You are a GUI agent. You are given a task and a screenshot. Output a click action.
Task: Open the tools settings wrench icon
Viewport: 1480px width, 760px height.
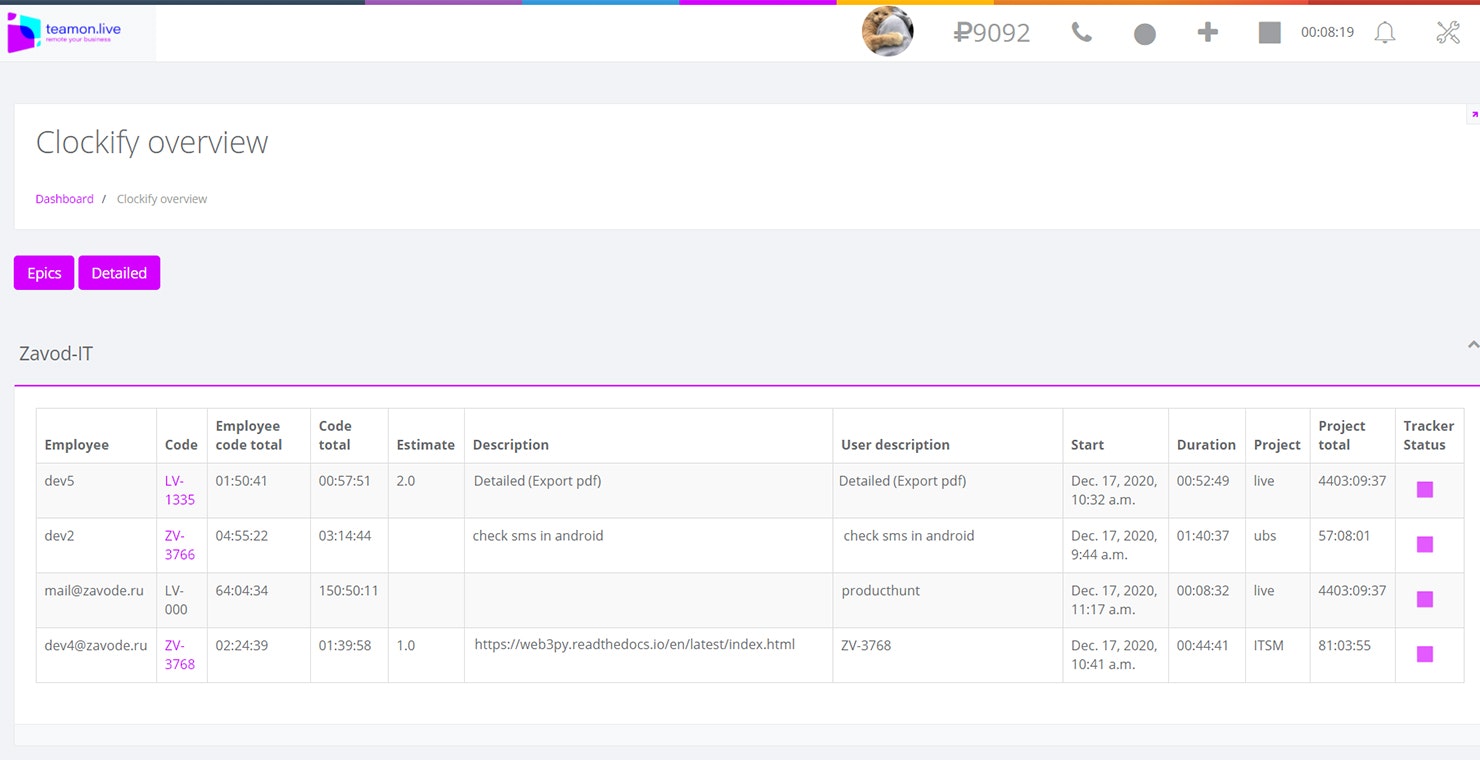pos(1448,33)
